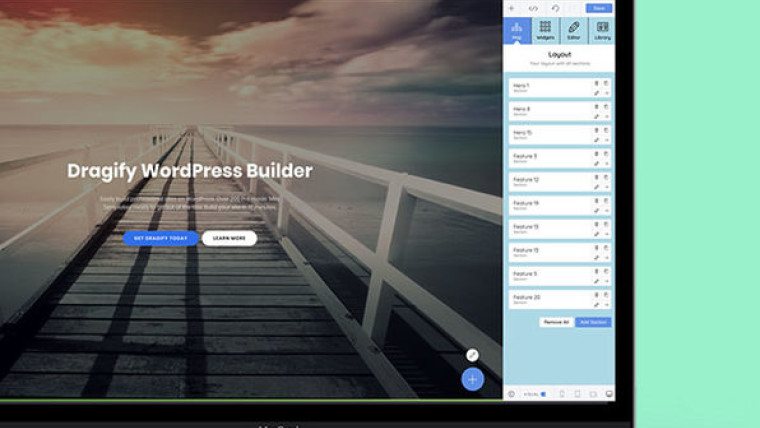This screenshot has height=428, width=760.
Task: Click the undo arrow icon
Action: pos(555,8)
